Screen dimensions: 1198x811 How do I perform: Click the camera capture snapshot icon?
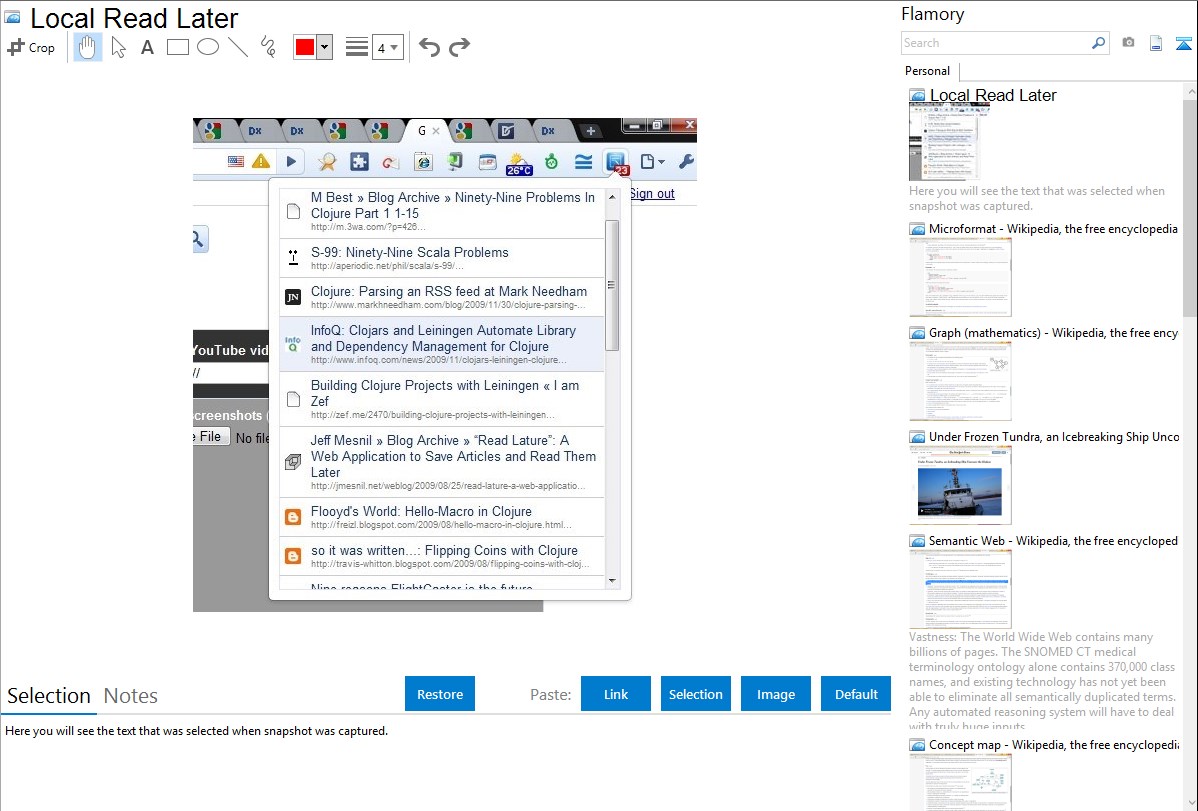(1128, 43)
